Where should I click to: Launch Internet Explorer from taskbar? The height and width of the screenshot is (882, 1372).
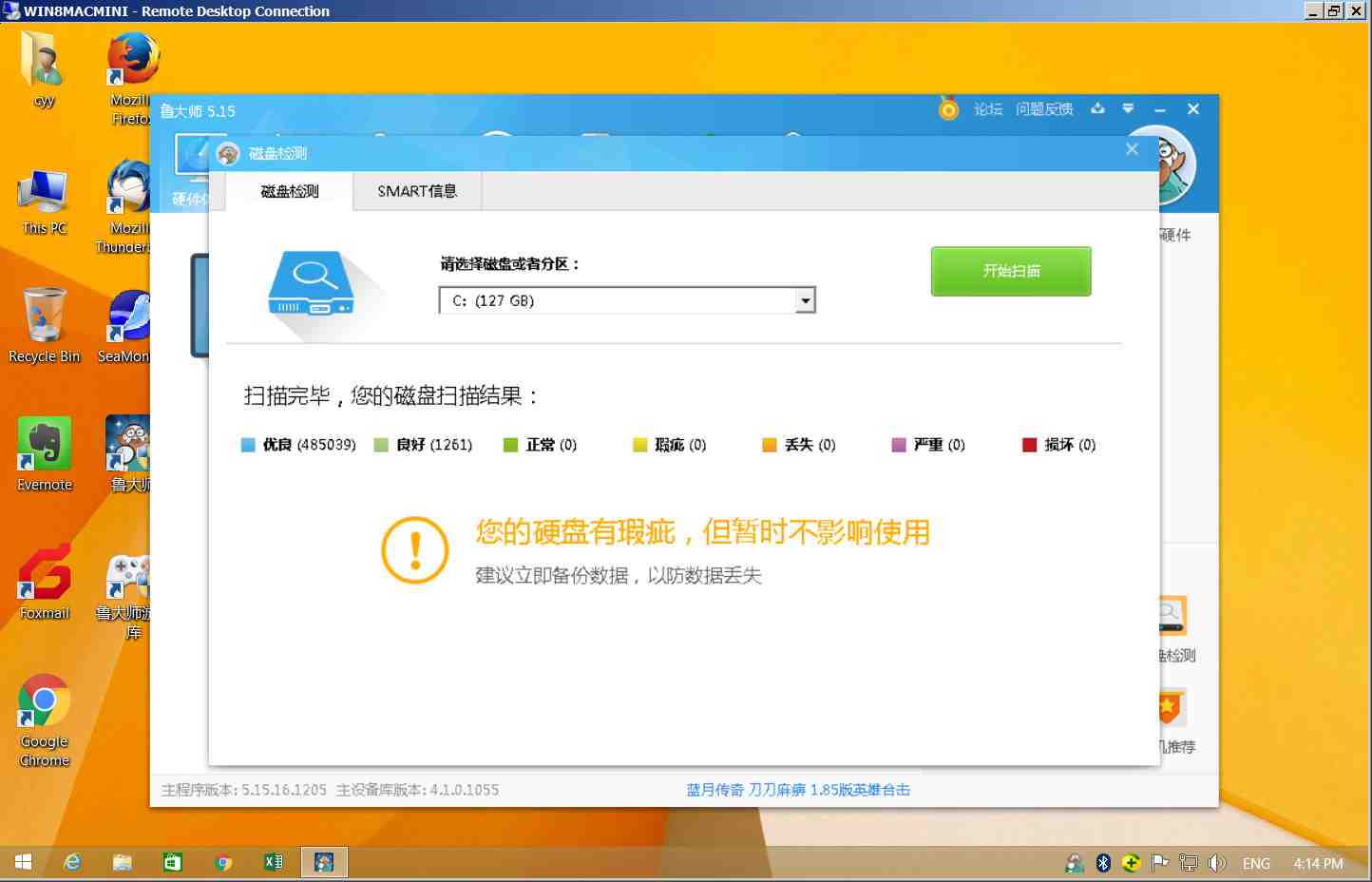coord(72,862)
